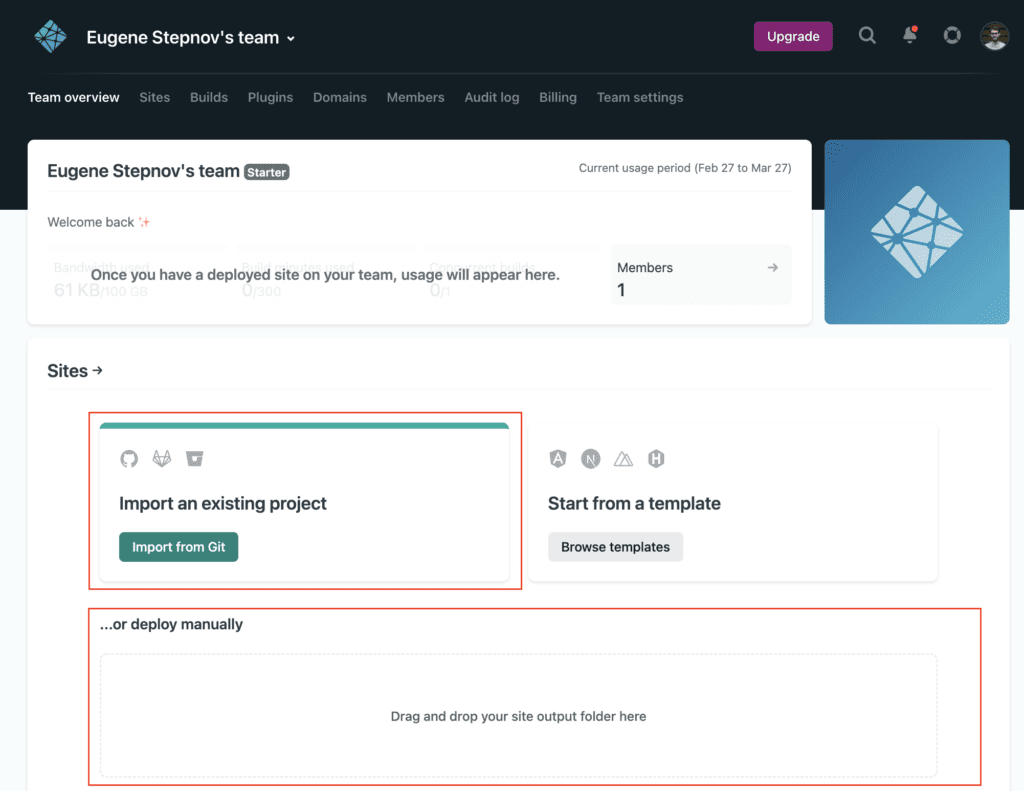This screenshot has height=791, width=1024.
Task: Go to the Billing tab
Action: coord(558,97)
